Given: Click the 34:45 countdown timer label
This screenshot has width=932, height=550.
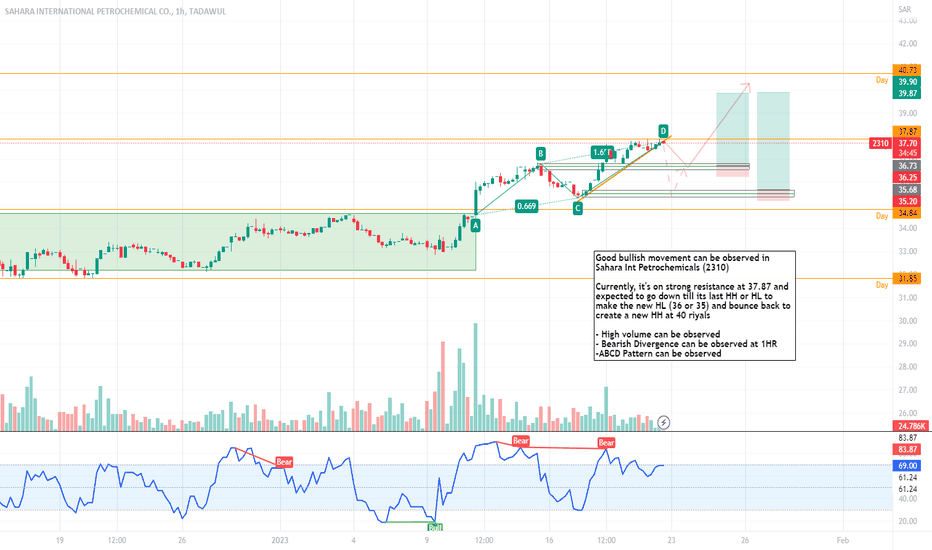Looking at the screenshot, I should [907, 153].
